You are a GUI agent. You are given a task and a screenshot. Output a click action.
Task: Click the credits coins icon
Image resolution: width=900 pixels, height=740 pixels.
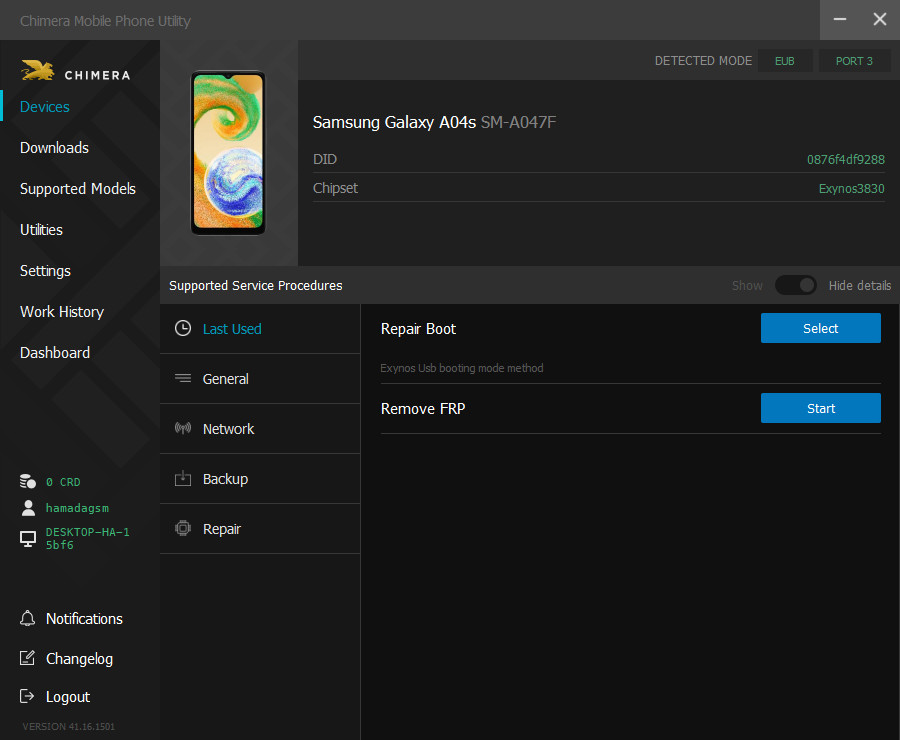[28, 482]
